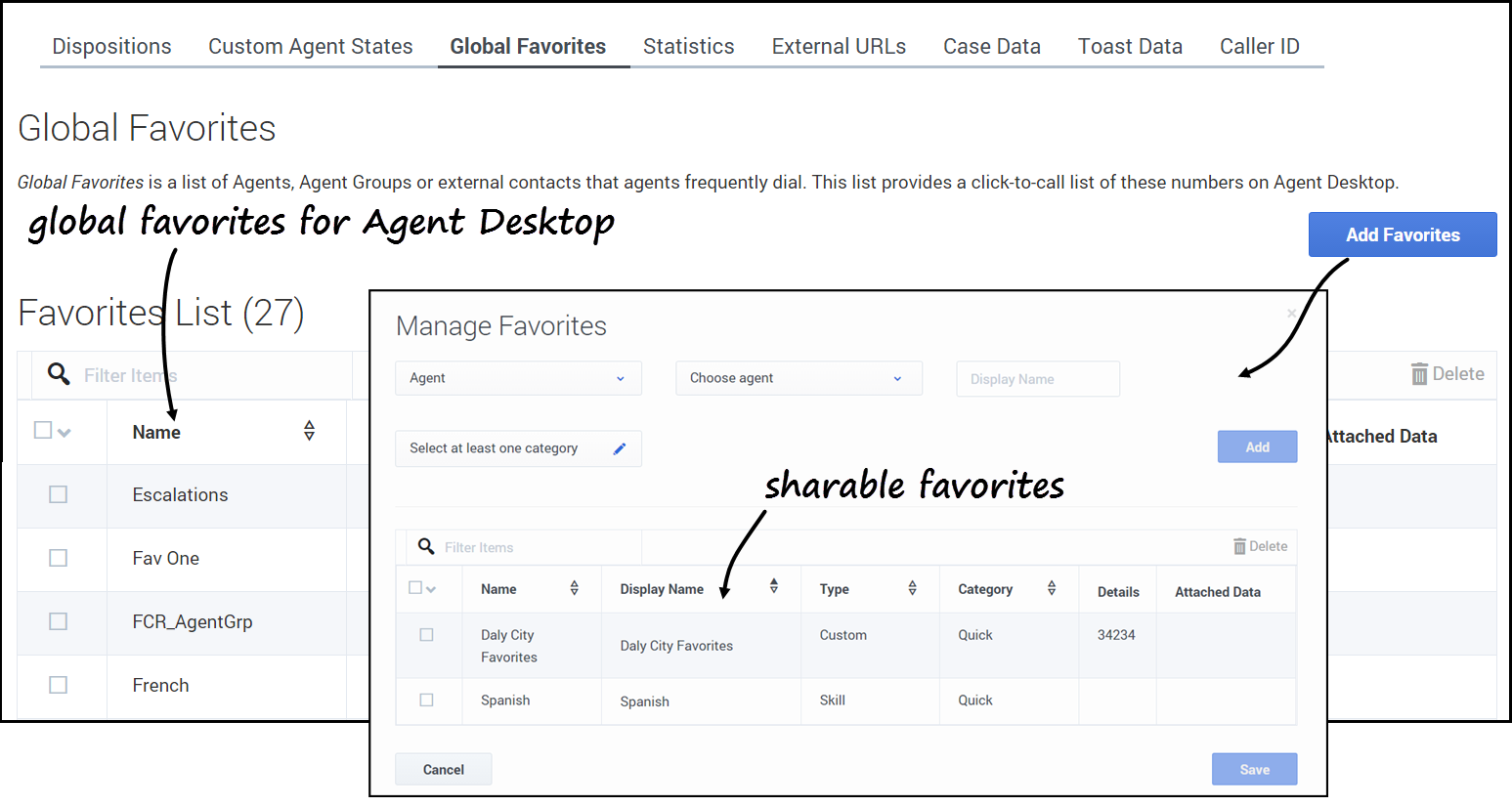
Task: Click the Display Name input field
Action: (1037, 379)
